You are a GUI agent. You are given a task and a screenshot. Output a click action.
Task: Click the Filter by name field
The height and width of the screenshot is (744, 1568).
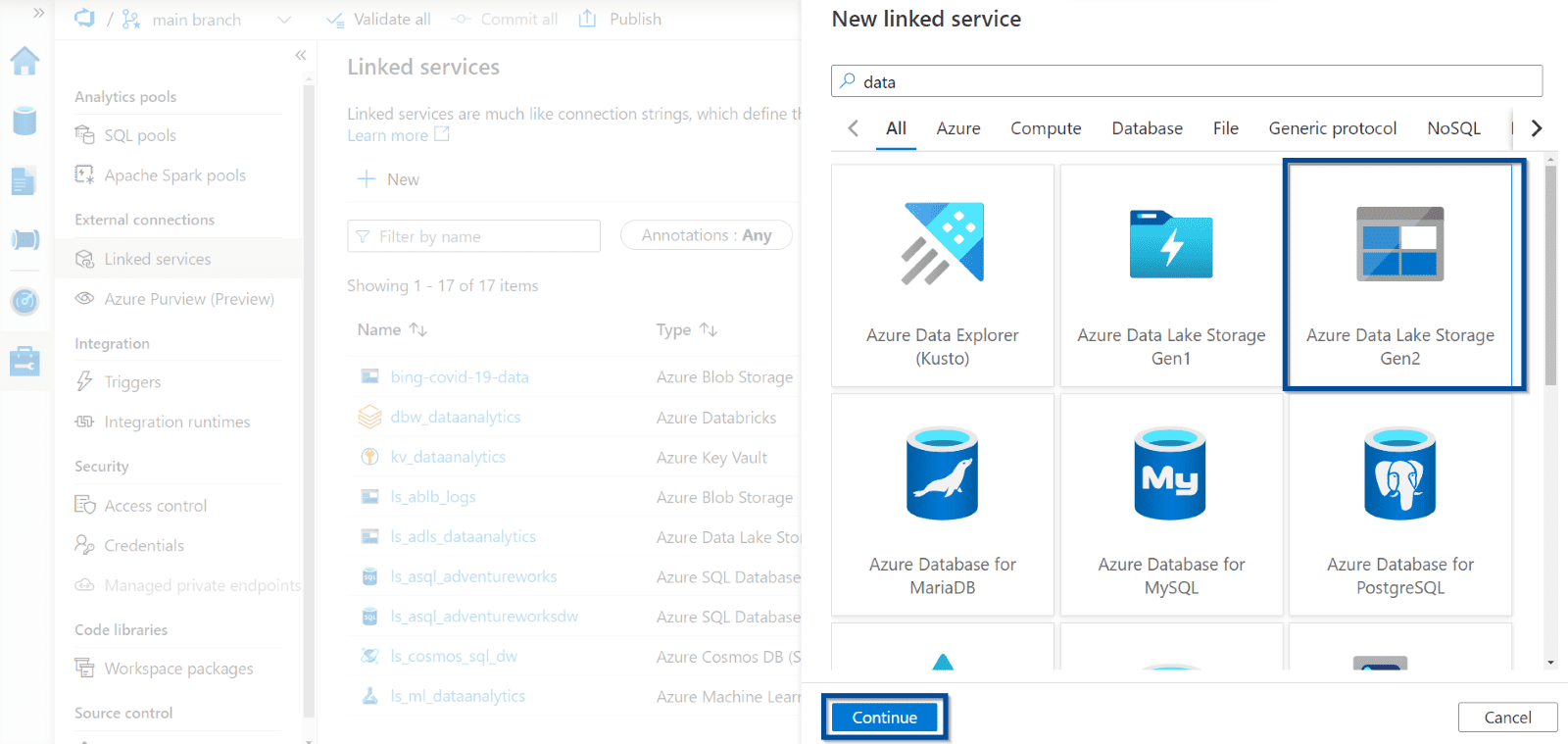(x=473, y=236)
